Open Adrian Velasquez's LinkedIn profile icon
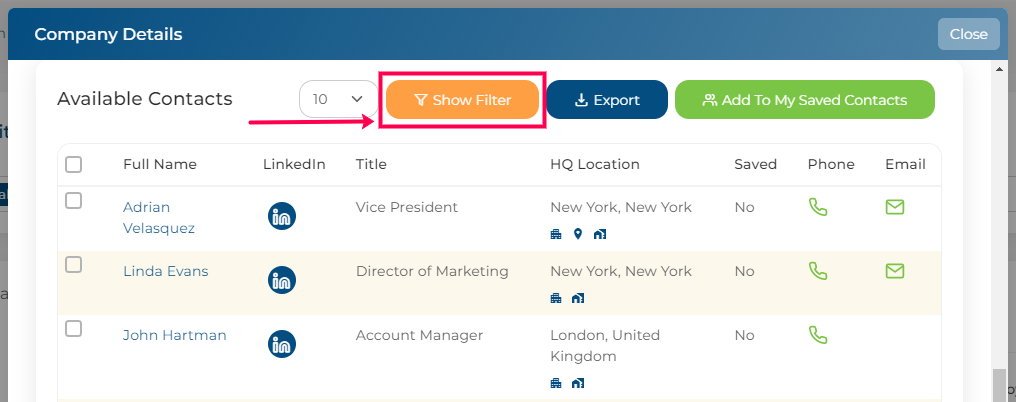Screen dimensions: 1016x402 [282, 216]
